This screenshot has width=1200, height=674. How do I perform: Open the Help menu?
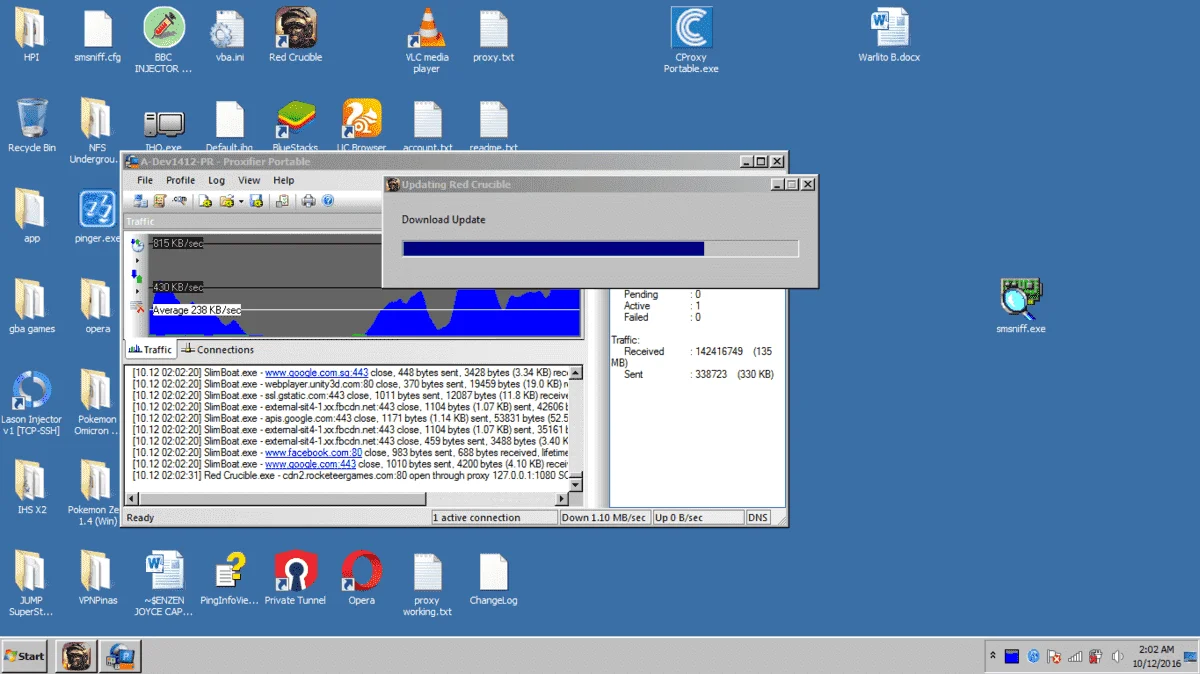point(284,180)
